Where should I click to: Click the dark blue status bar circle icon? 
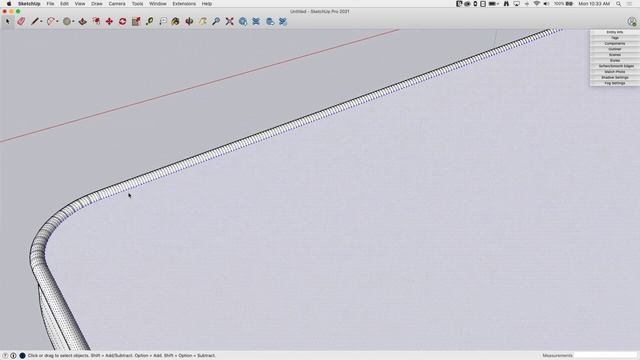tap(22, 356)
